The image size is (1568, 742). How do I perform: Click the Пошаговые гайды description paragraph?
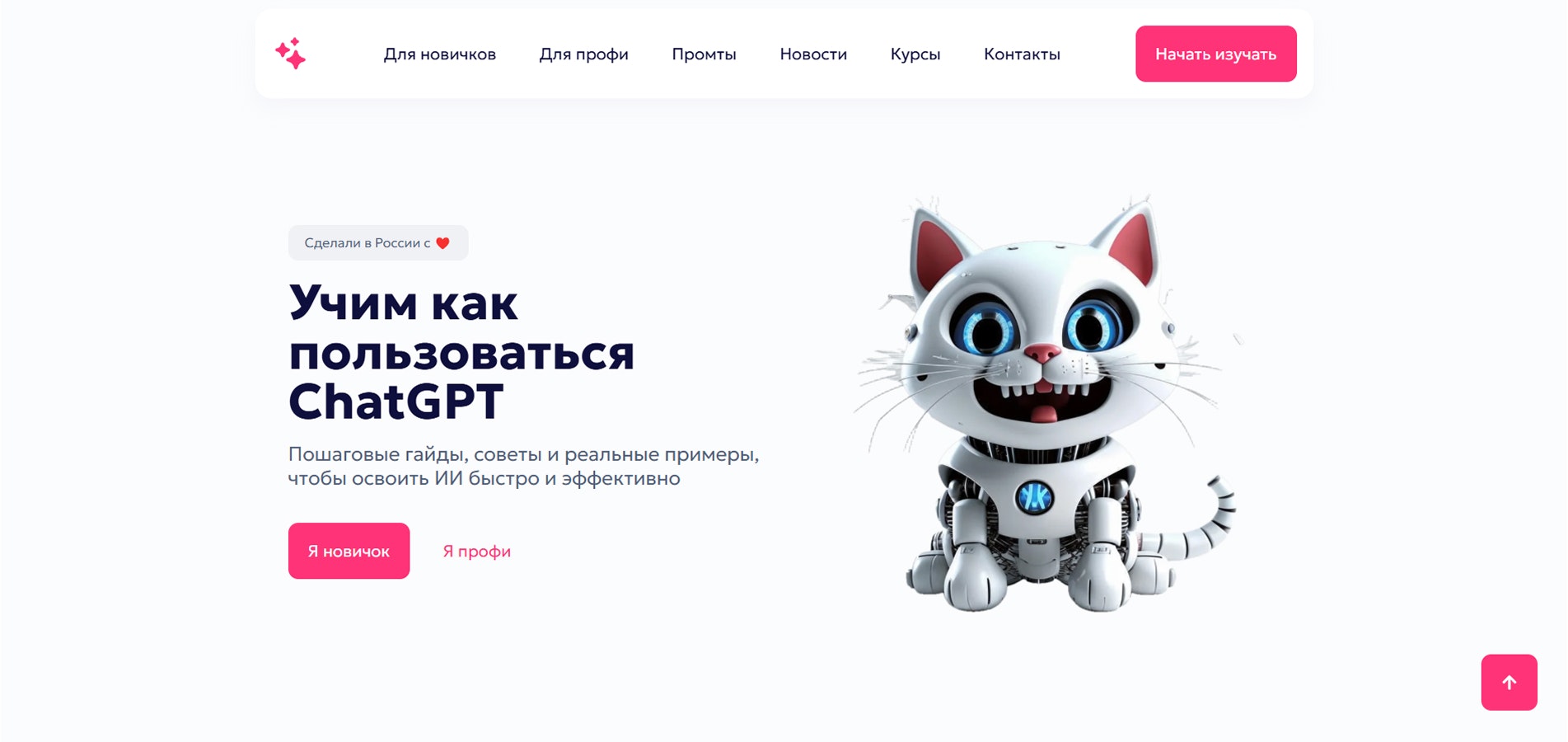[x=523, y=466]
